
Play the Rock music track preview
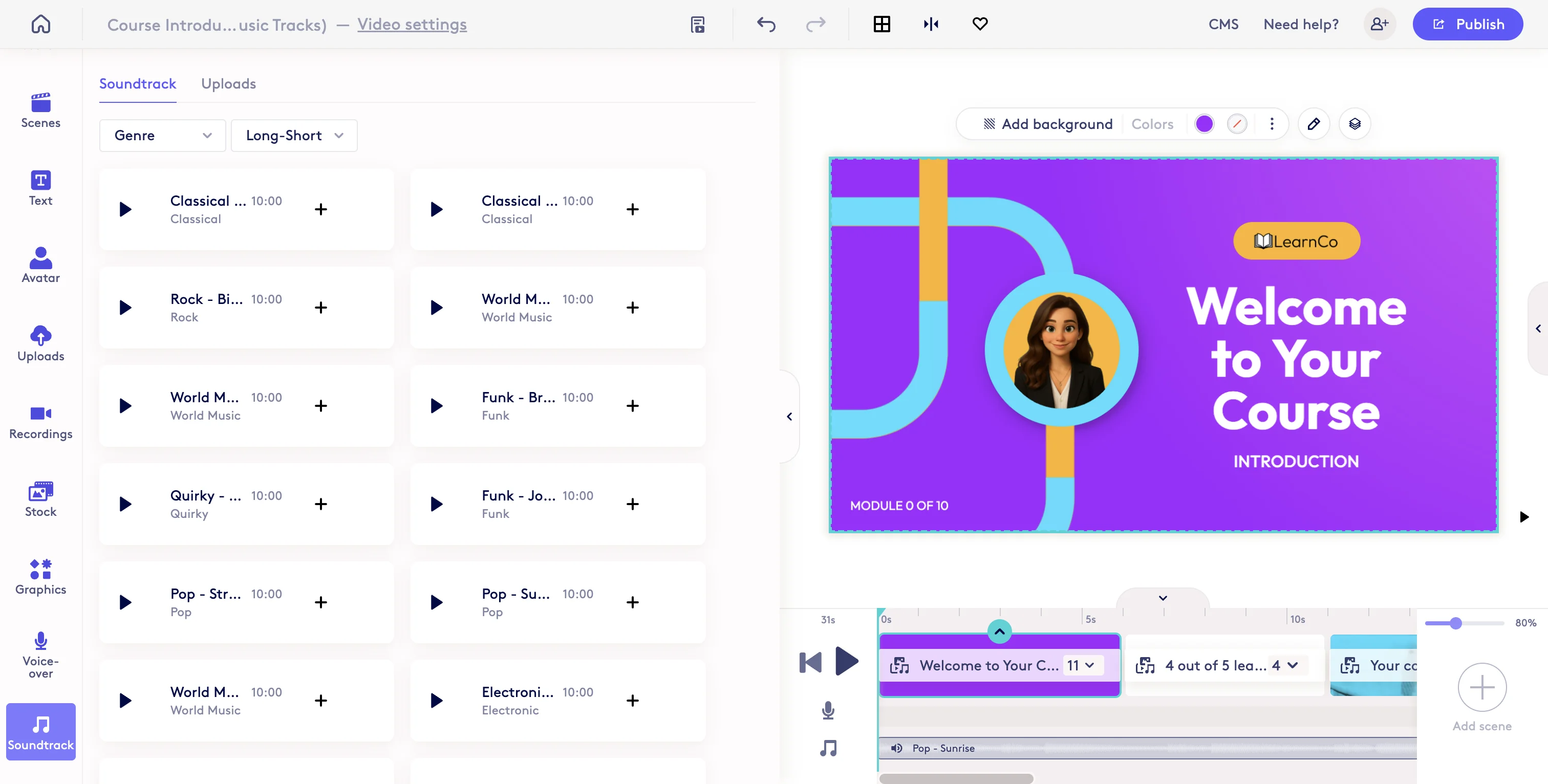click(124, 307)
